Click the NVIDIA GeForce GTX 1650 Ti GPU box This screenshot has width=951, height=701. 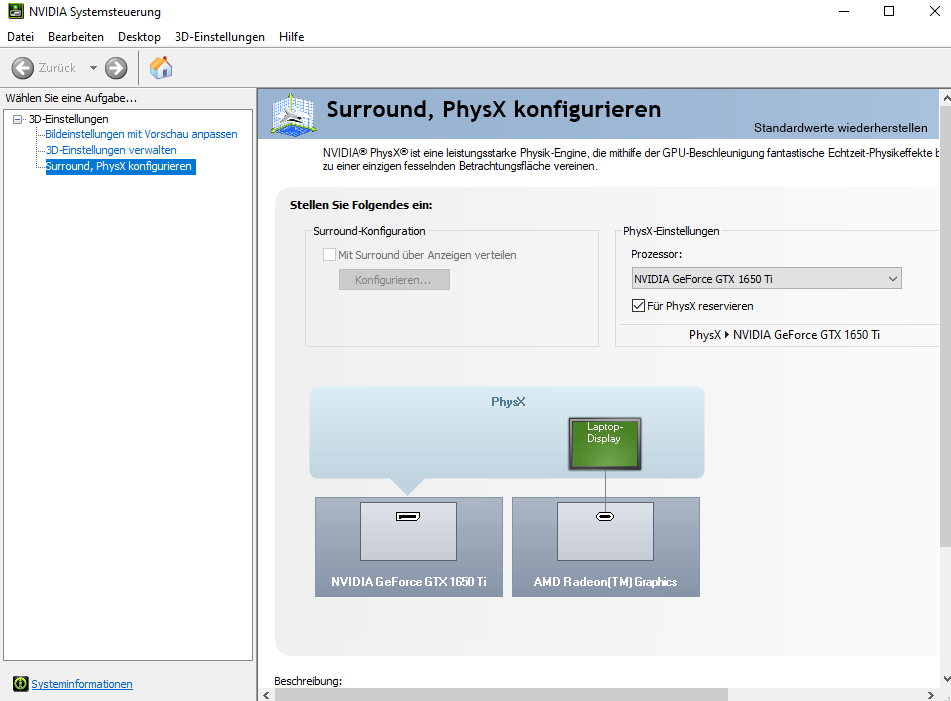(x=409, y=547)
